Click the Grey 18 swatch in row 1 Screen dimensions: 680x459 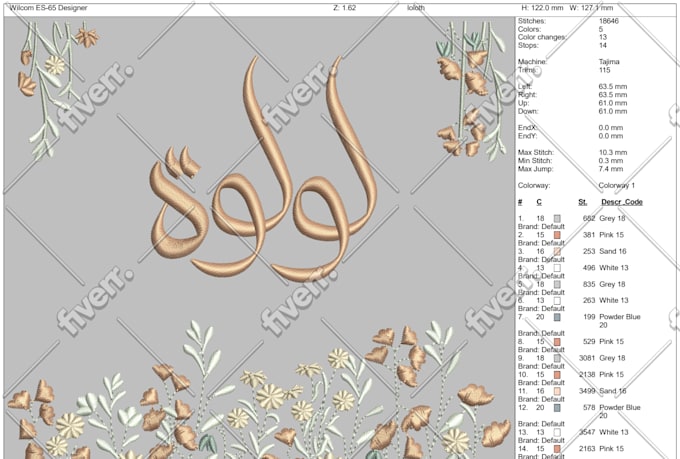(x=557, y=218)
